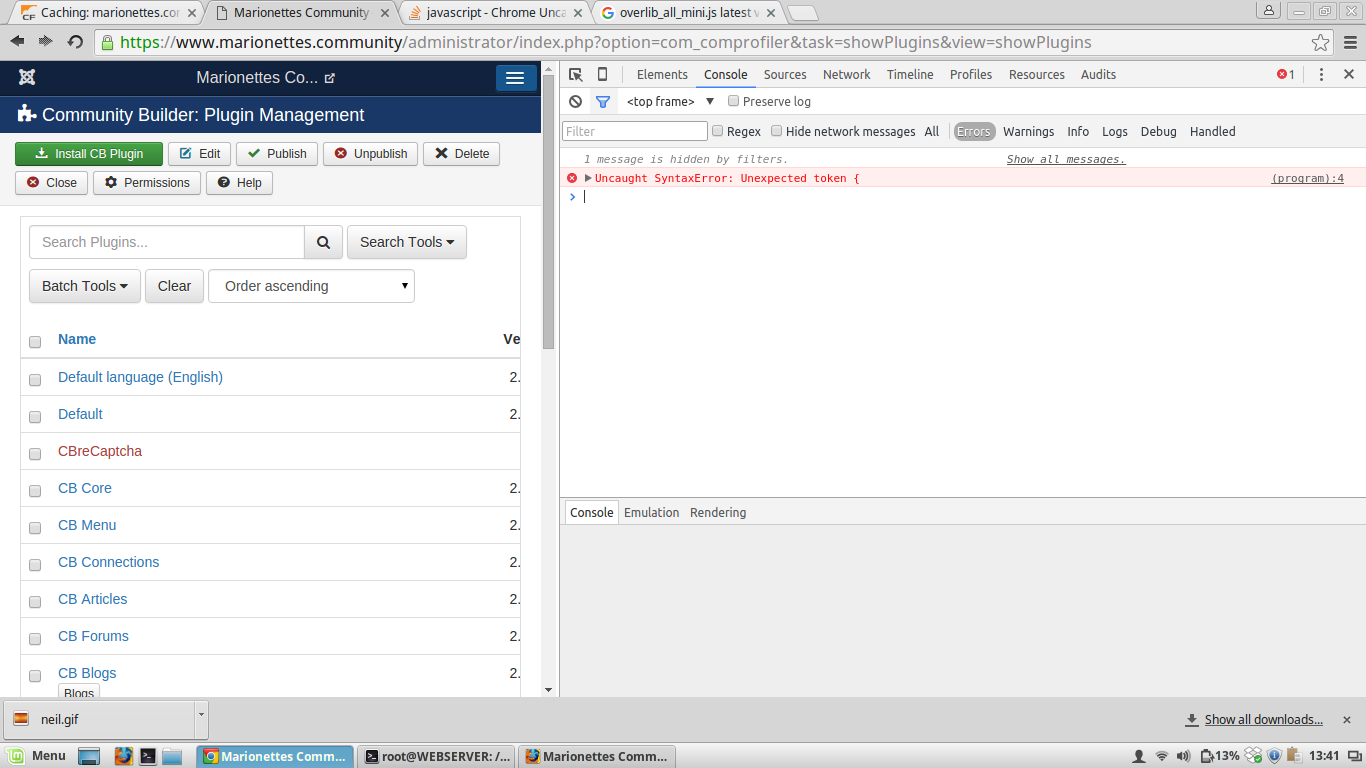Open (program):4 source link
Screen dimensions: 1366x768
click(1307, 178)
